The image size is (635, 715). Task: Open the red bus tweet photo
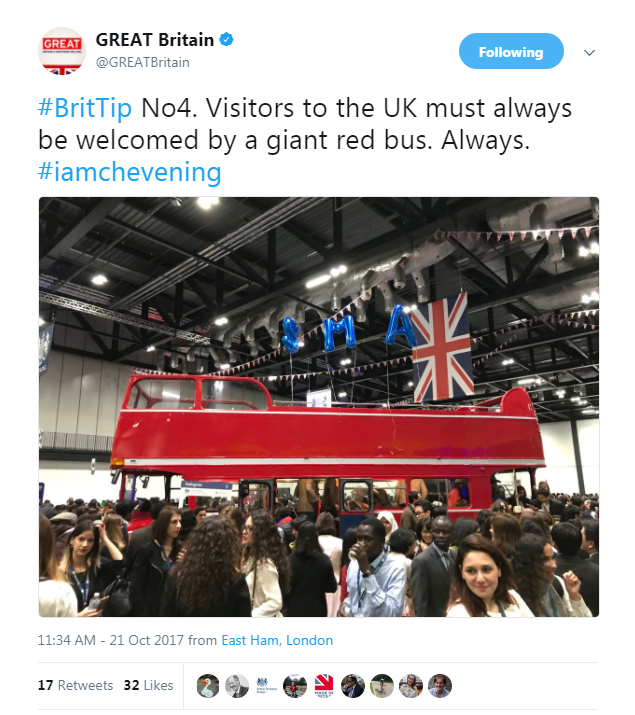pos(319,407)
